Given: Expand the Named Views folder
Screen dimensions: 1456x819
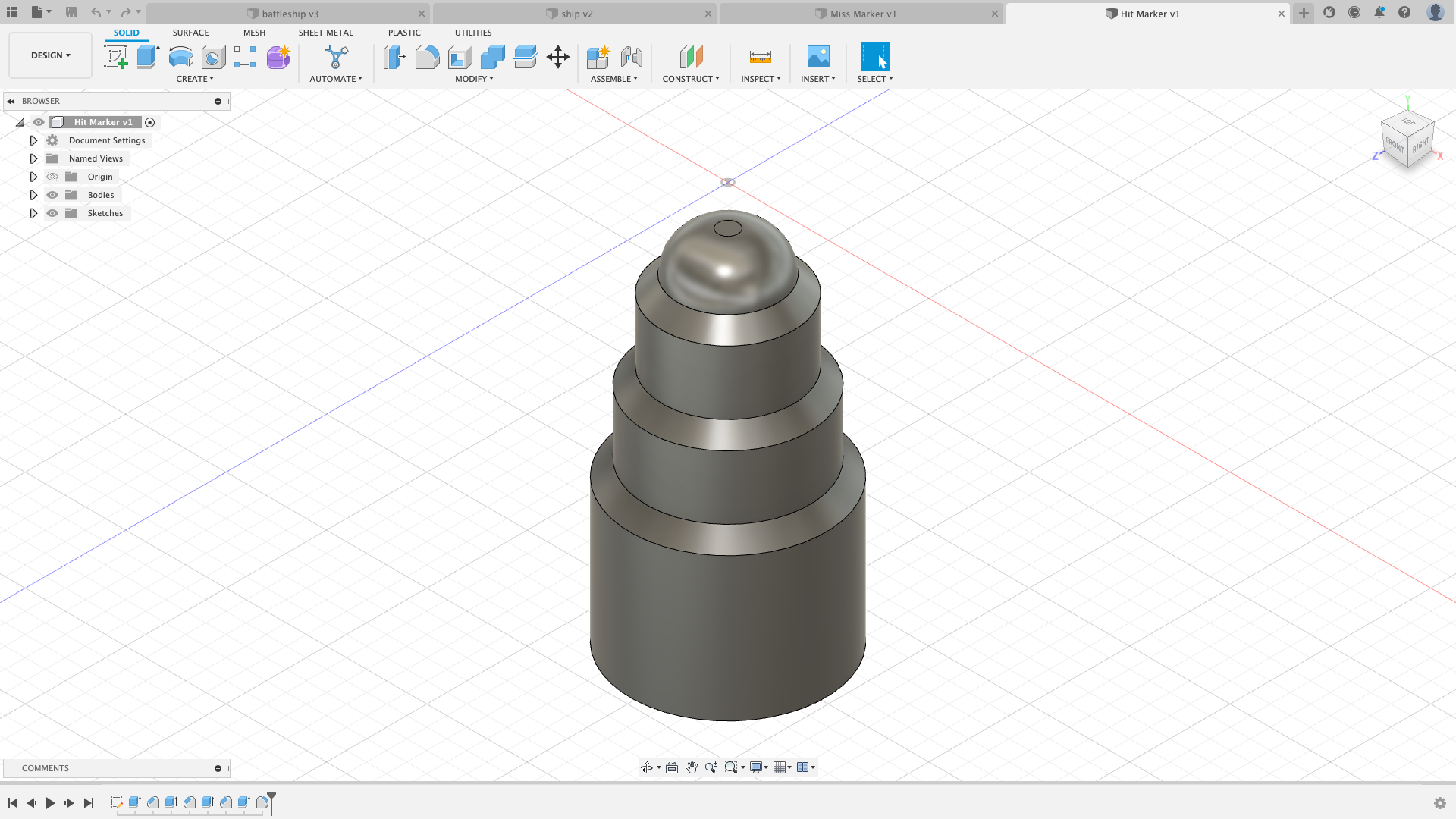Looking at the screenshot, I should (33, 158).
